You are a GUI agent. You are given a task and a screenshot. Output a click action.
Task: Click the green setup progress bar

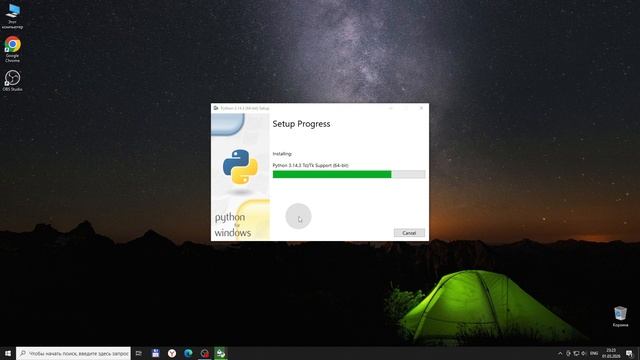[x=349, y=174]
